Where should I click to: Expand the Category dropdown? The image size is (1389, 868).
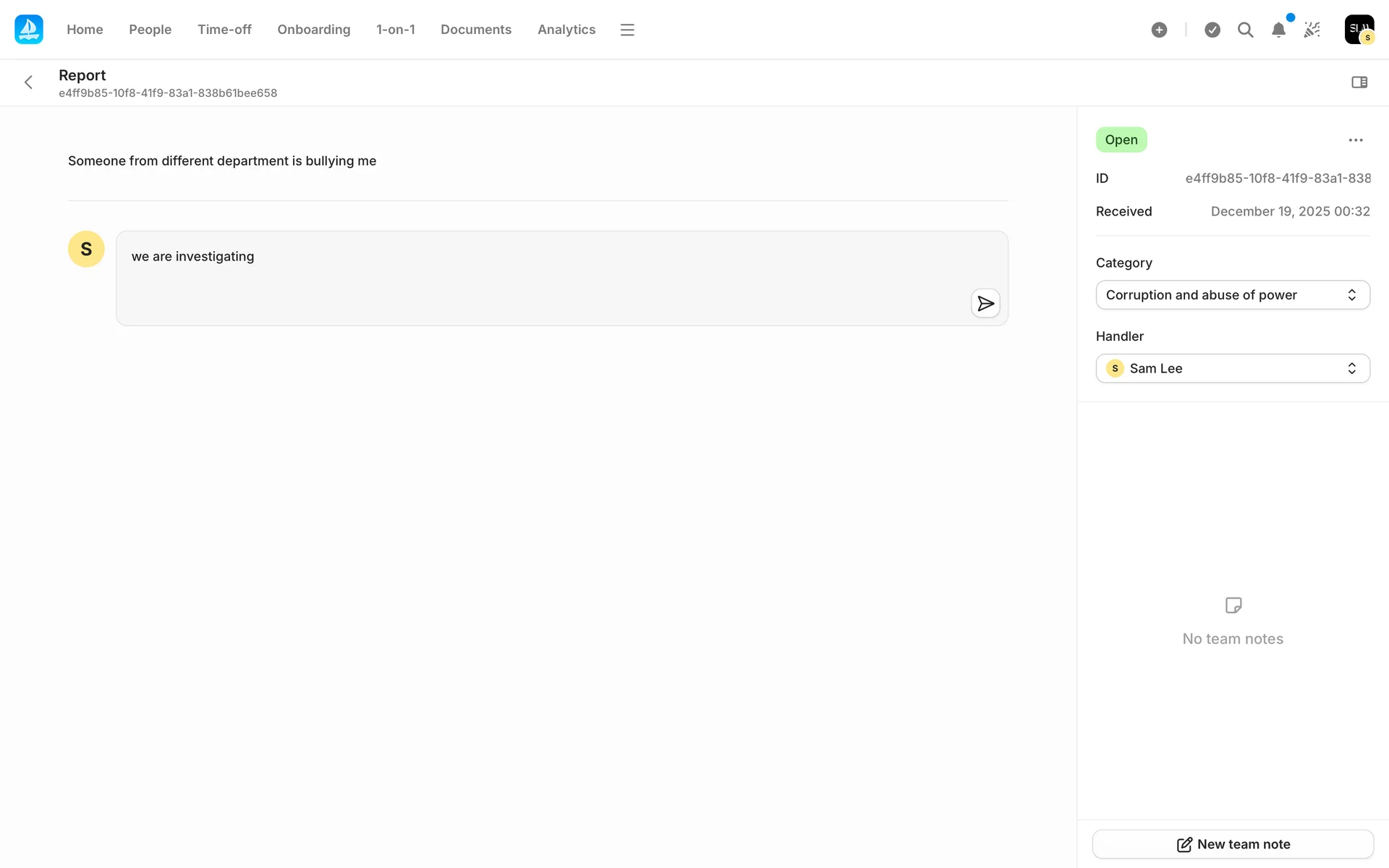click(x=1232, y=295)
